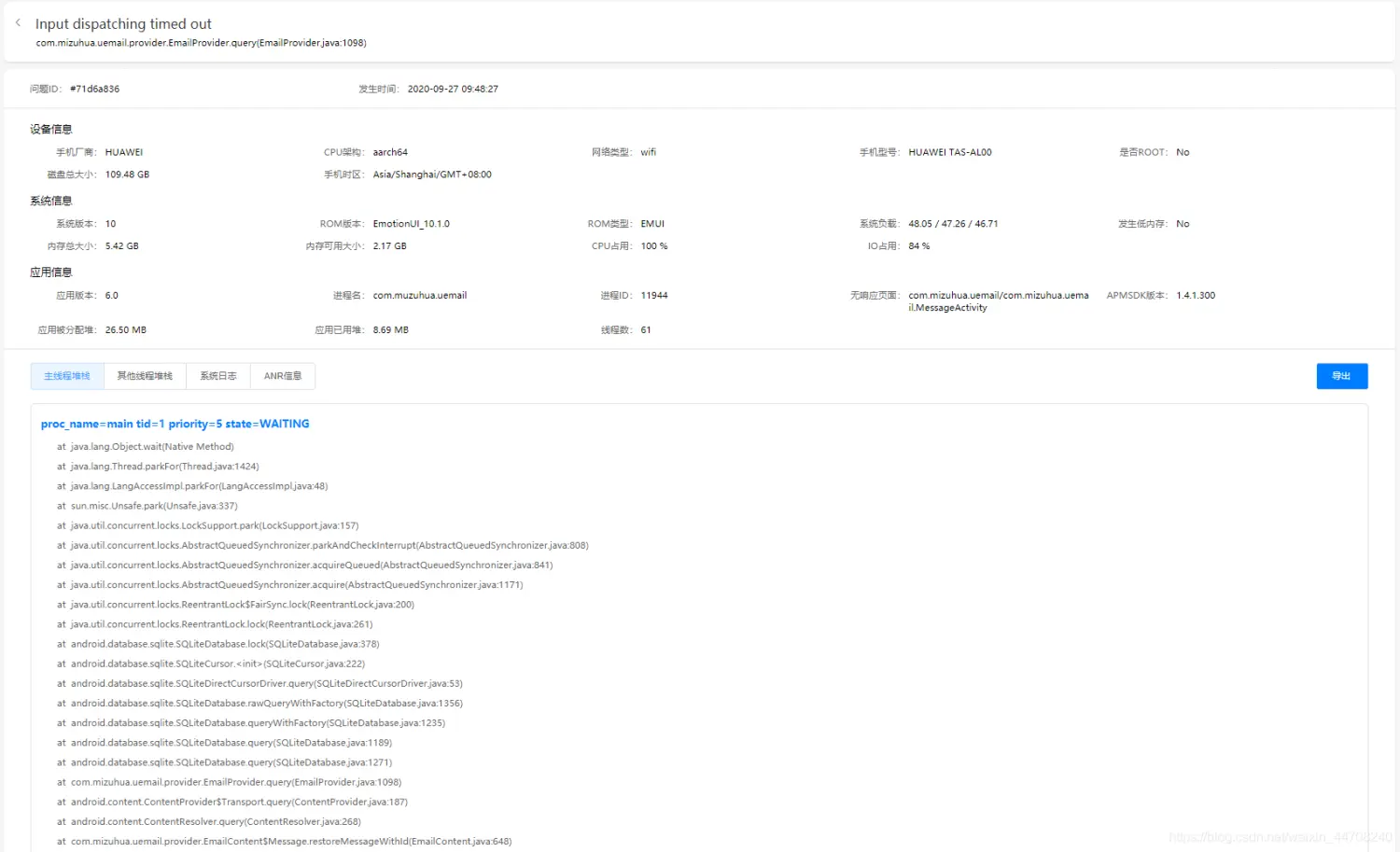
Task: Switch to the 主线程堆栈 tab
Action: tap(67, 376)
